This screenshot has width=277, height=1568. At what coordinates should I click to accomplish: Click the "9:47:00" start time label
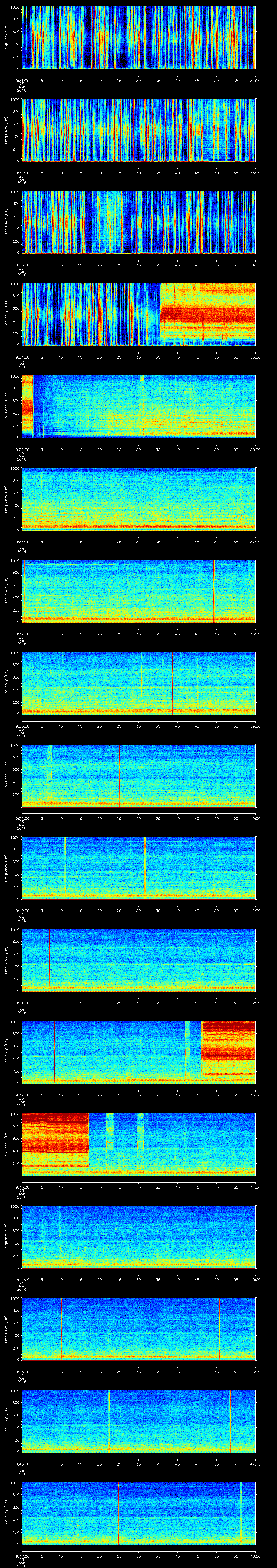pos(22,1556)
